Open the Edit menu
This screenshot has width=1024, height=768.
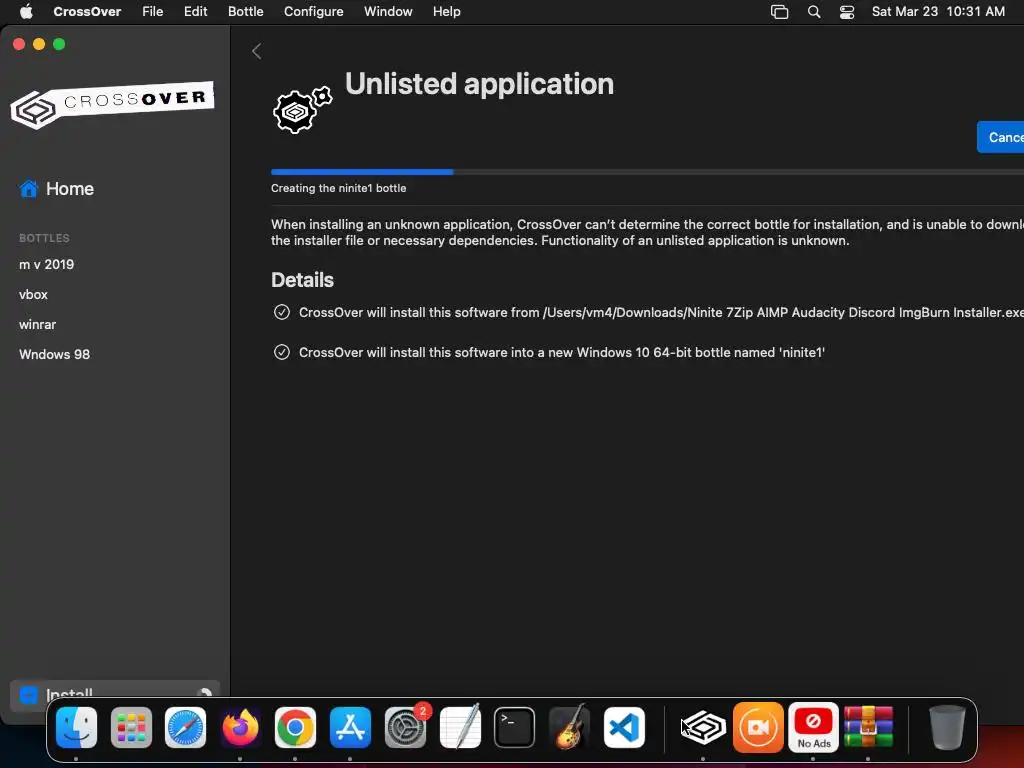(195, 12)
